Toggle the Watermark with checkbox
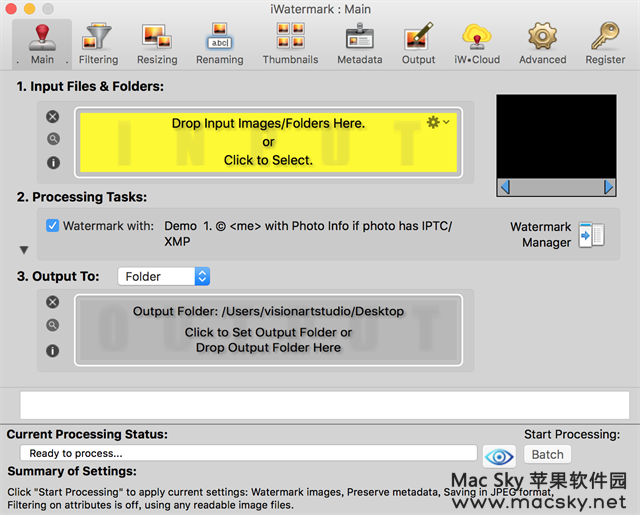Image resolution: width=640 pixels, height=515 pixels. pyautogui.click(x=52, y=226)
